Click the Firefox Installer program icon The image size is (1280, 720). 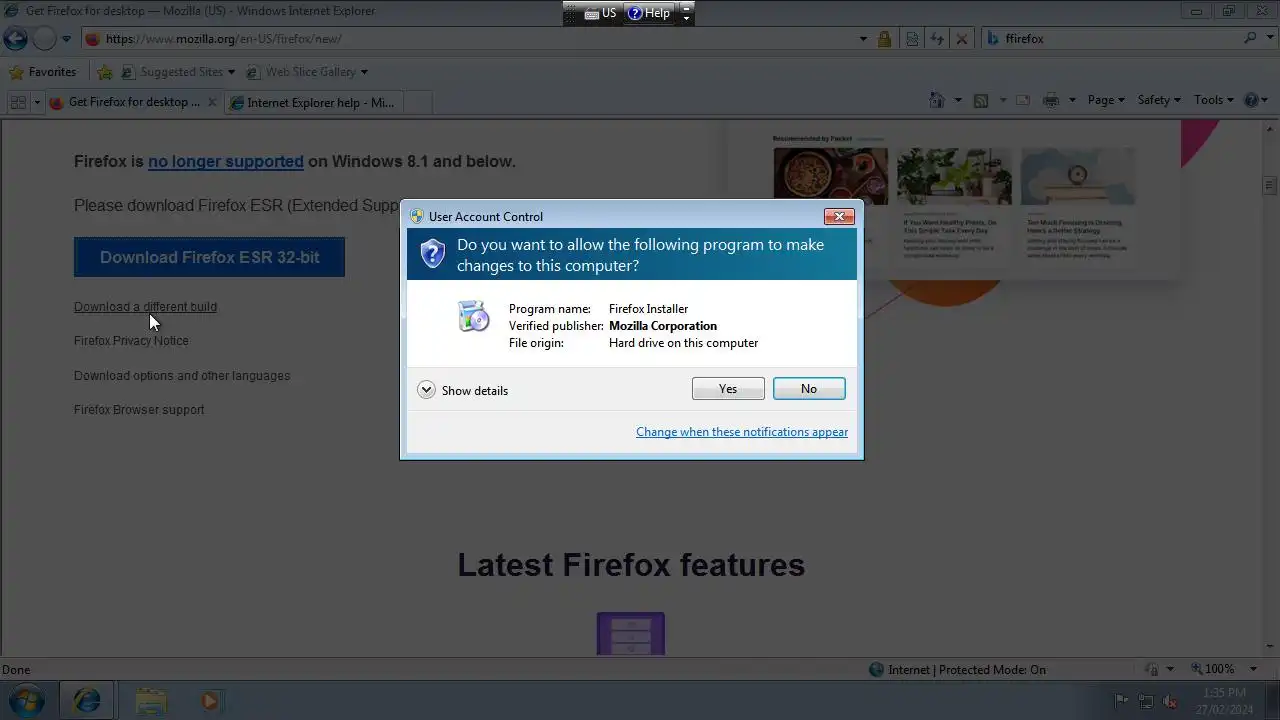pyautogui.click(x=474, y=316)
